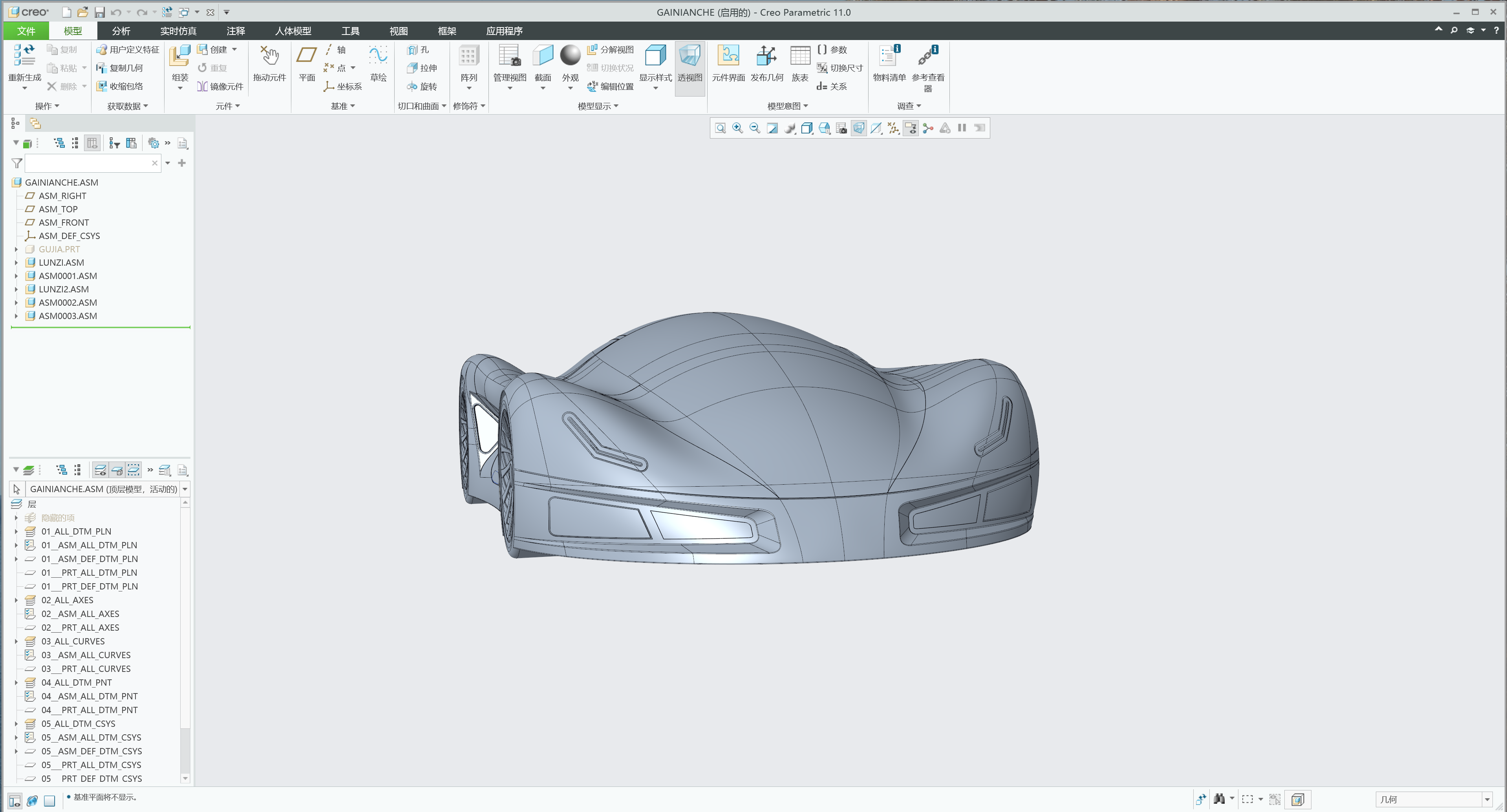Screen dimensions: 1507x812
Task: Open the 视图 (View) ribbon tab
Action: 399,30
